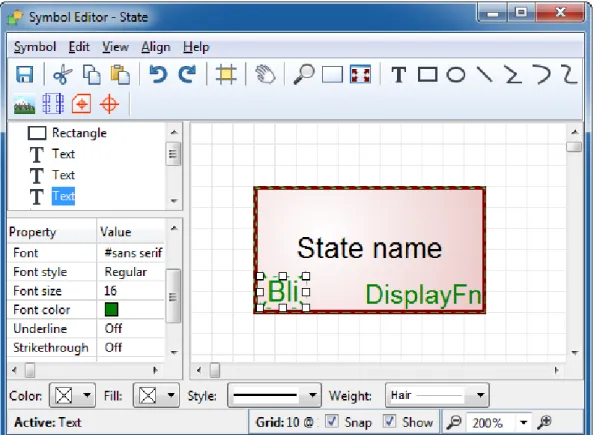Choose the Ellipse drawing tool

coord(456,74)
